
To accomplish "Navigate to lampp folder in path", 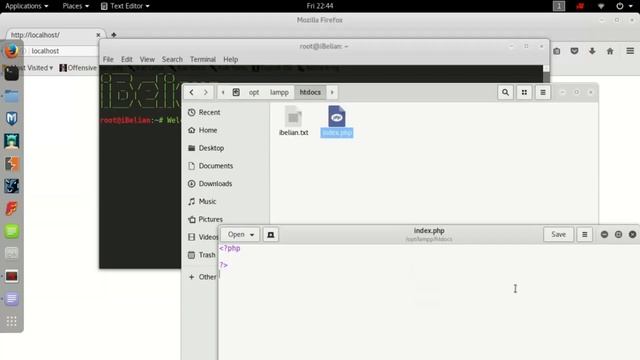I will click(x=279, y=92).
